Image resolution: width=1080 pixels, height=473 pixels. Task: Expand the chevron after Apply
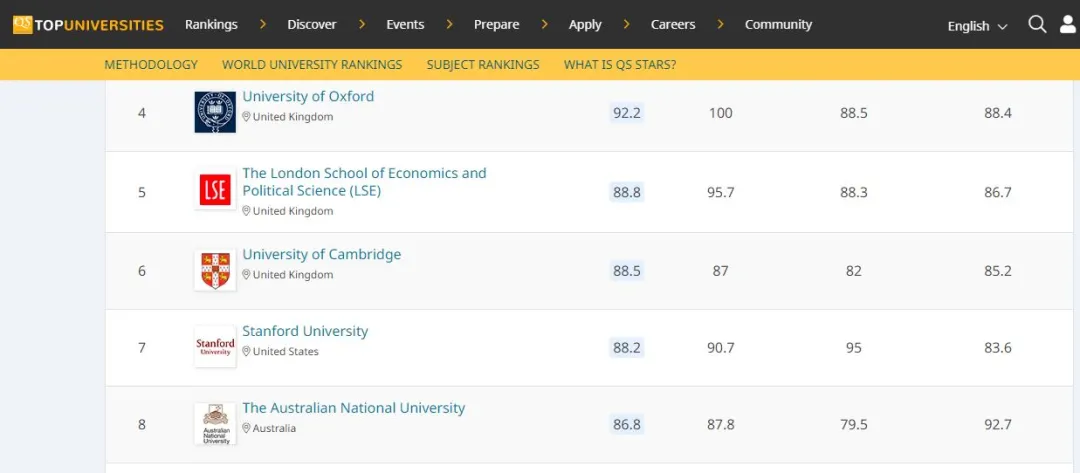(626, 24)
